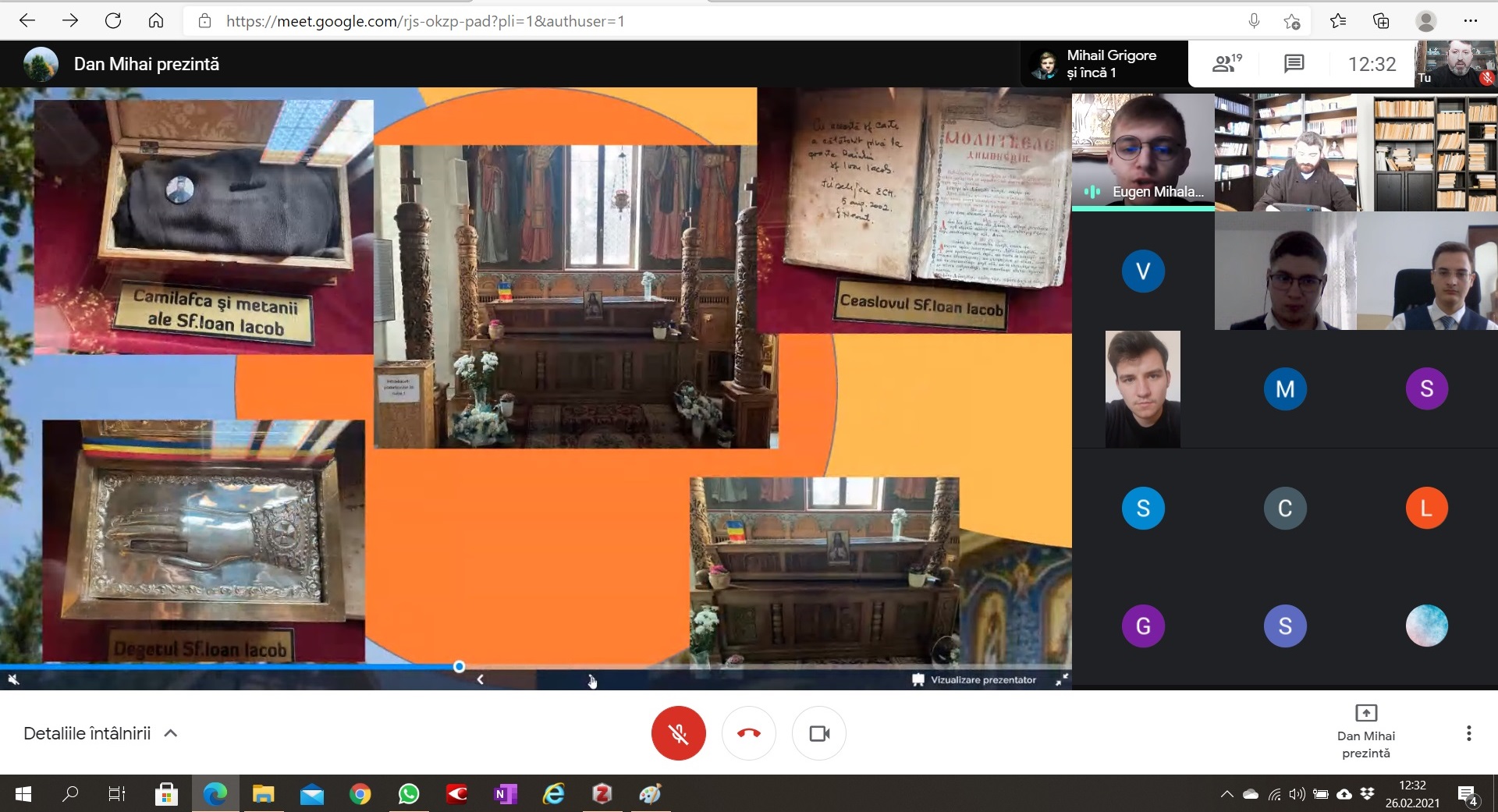Image resolution: width=1498 pixels, height=812 pixels.
Task: Add this page to browser favorites
Action: (1291, 21)
